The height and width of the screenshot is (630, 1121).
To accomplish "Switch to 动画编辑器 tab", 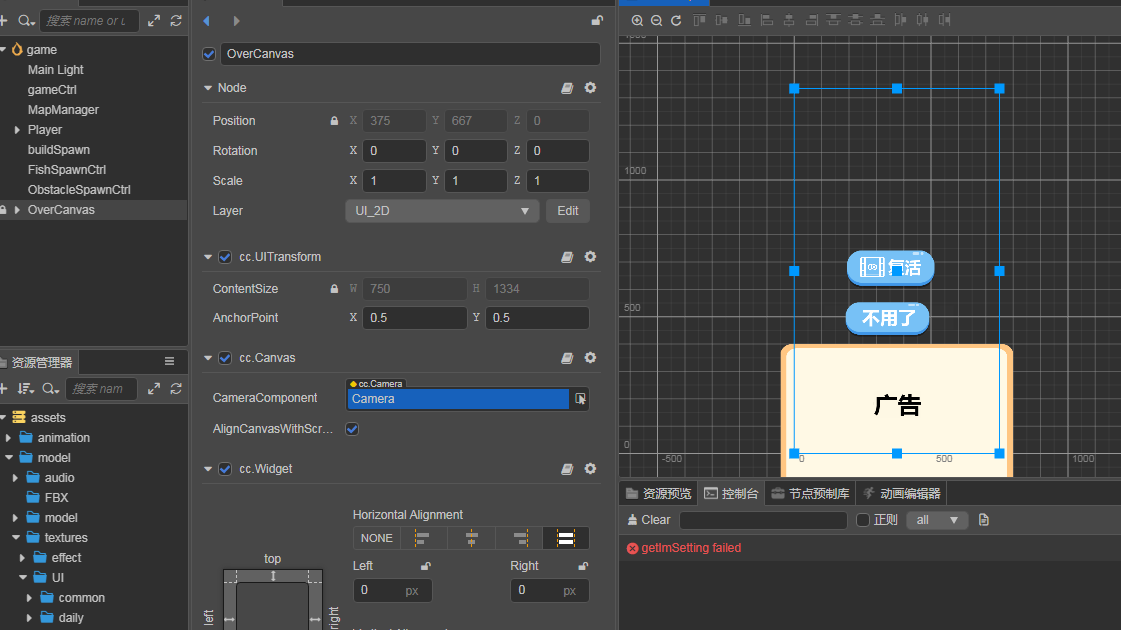I will [x=901, y=493].
